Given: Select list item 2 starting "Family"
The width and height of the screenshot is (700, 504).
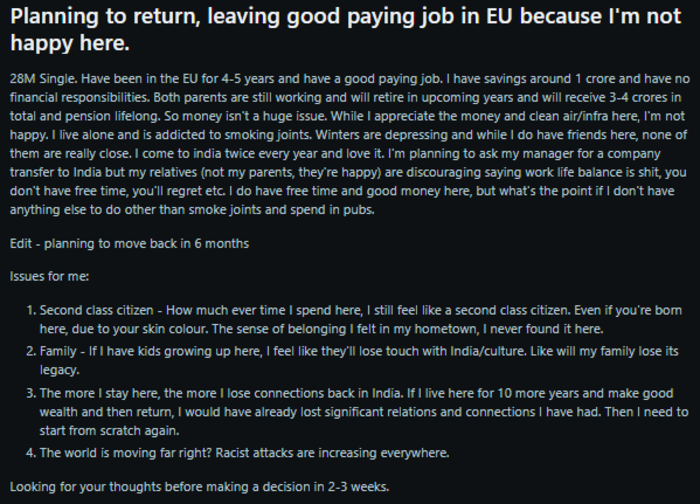Looking at the screenshot, I should tap(352, 360).
